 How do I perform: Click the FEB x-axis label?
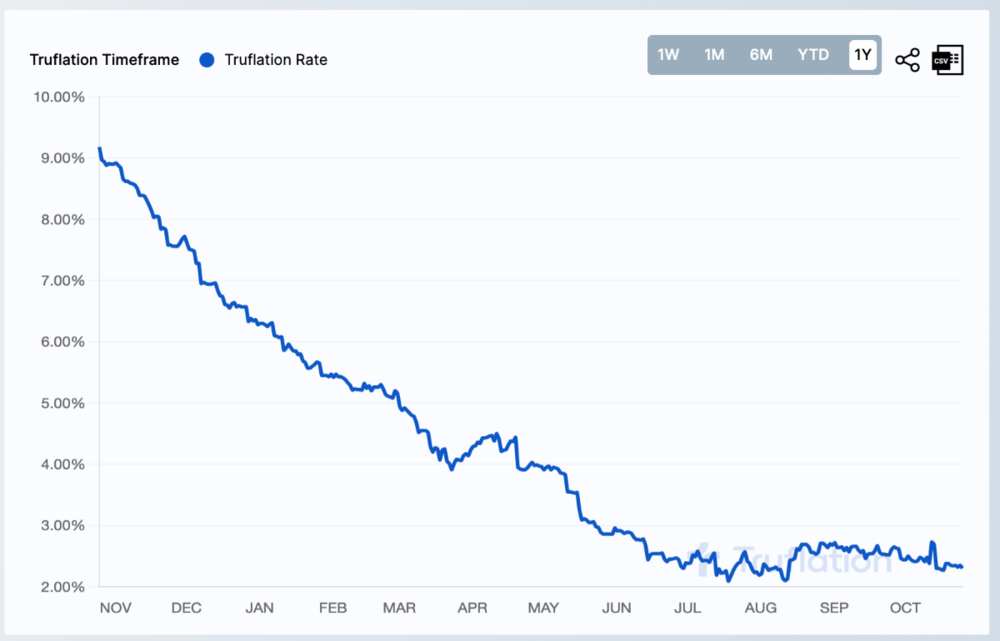333,608
